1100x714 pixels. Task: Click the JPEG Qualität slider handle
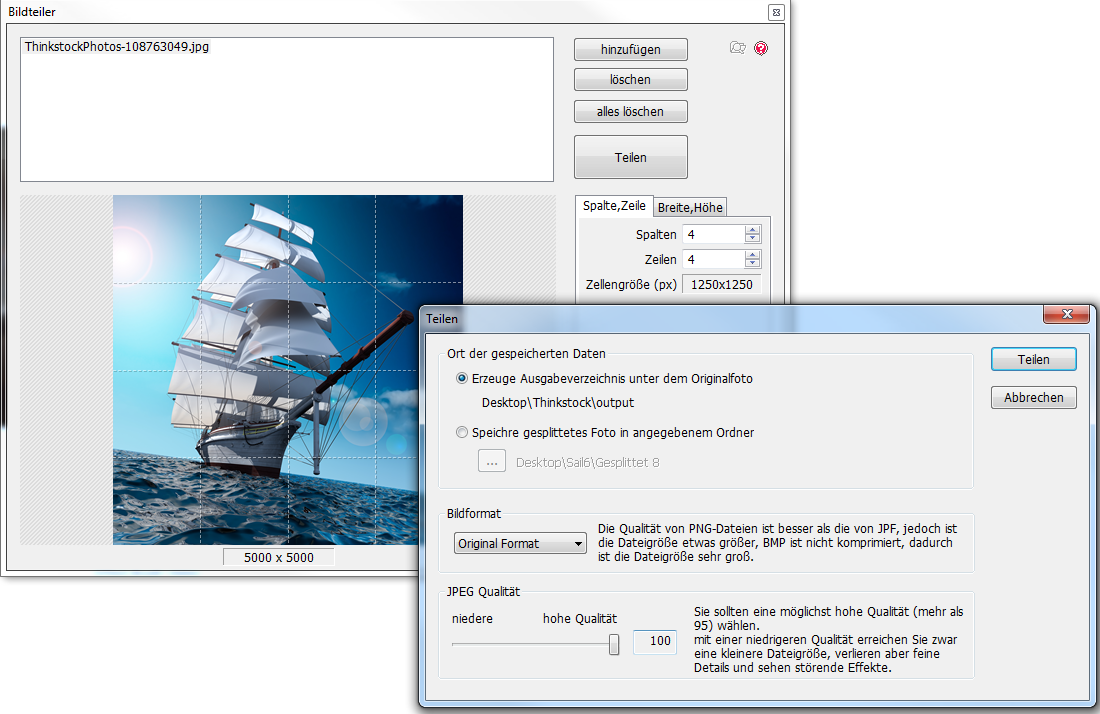(614, 644)
